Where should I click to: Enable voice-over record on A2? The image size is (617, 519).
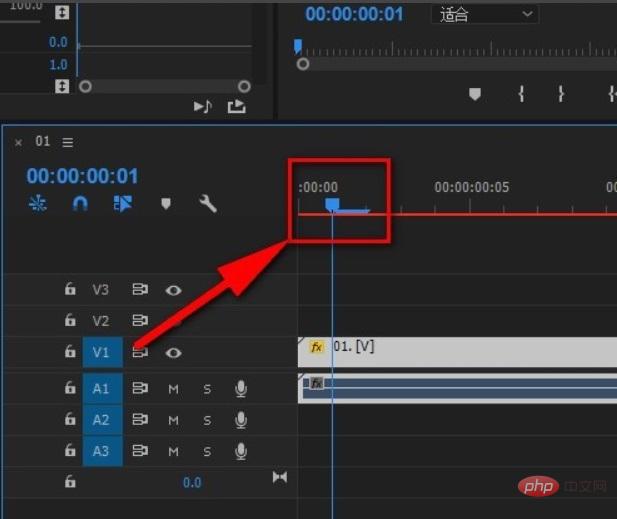pyautogui.click(x=241, y=420)
